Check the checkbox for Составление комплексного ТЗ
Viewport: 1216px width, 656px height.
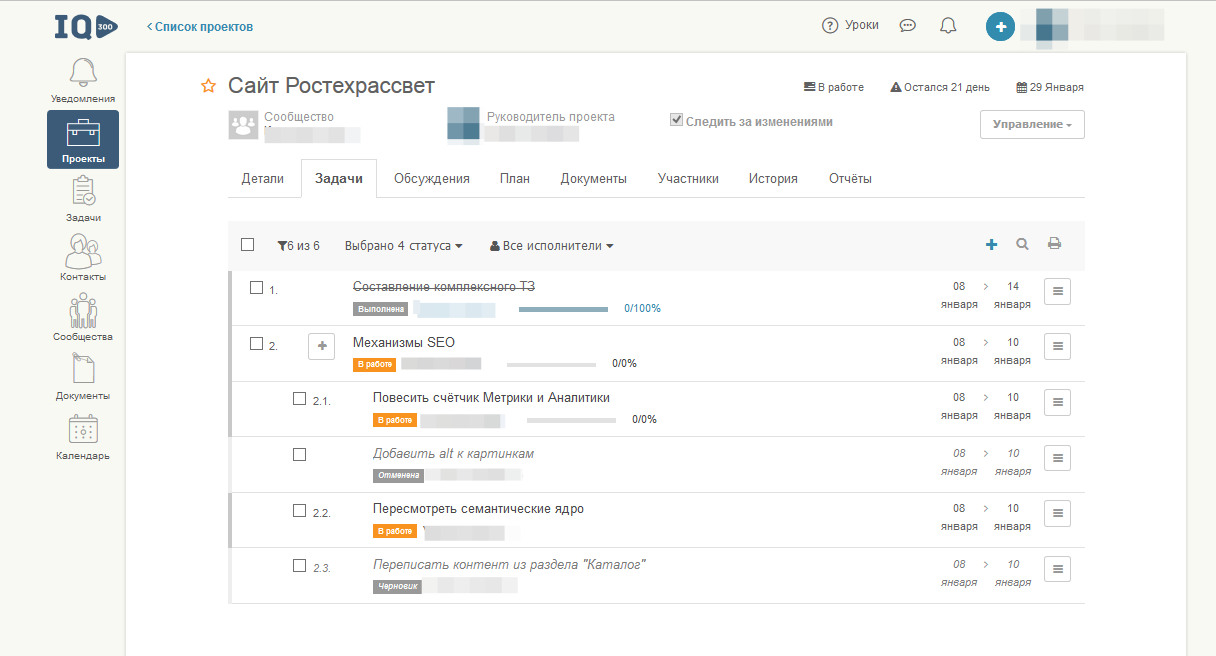click(254, 286)
